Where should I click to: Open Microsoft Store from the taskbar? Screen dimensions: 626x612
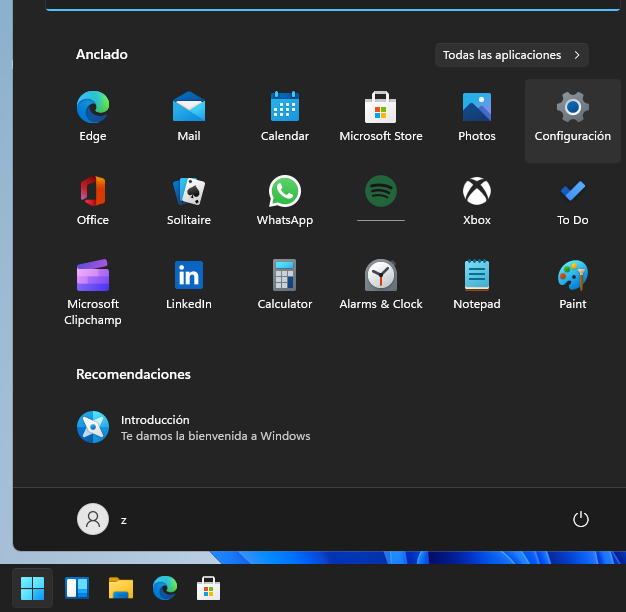coord(208,588)
